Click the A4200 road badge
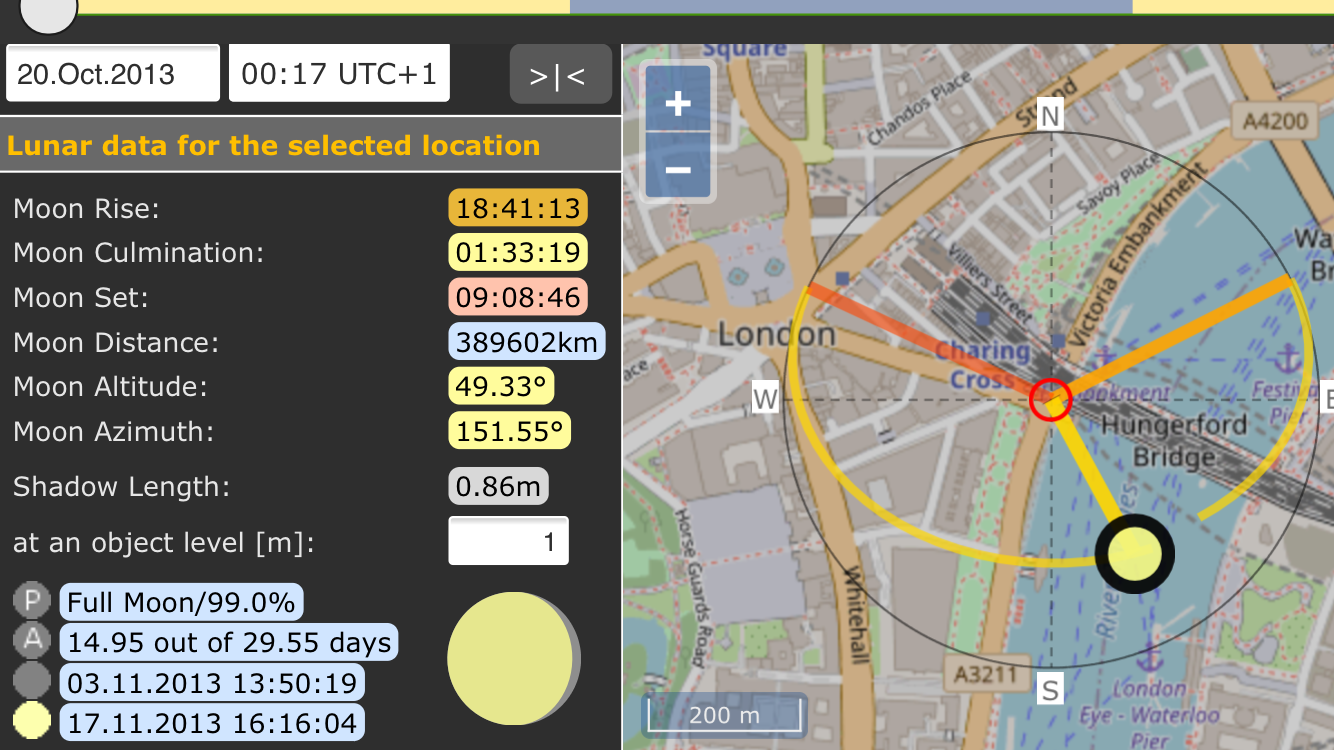1334x750 pixels. pos(1276,122)
